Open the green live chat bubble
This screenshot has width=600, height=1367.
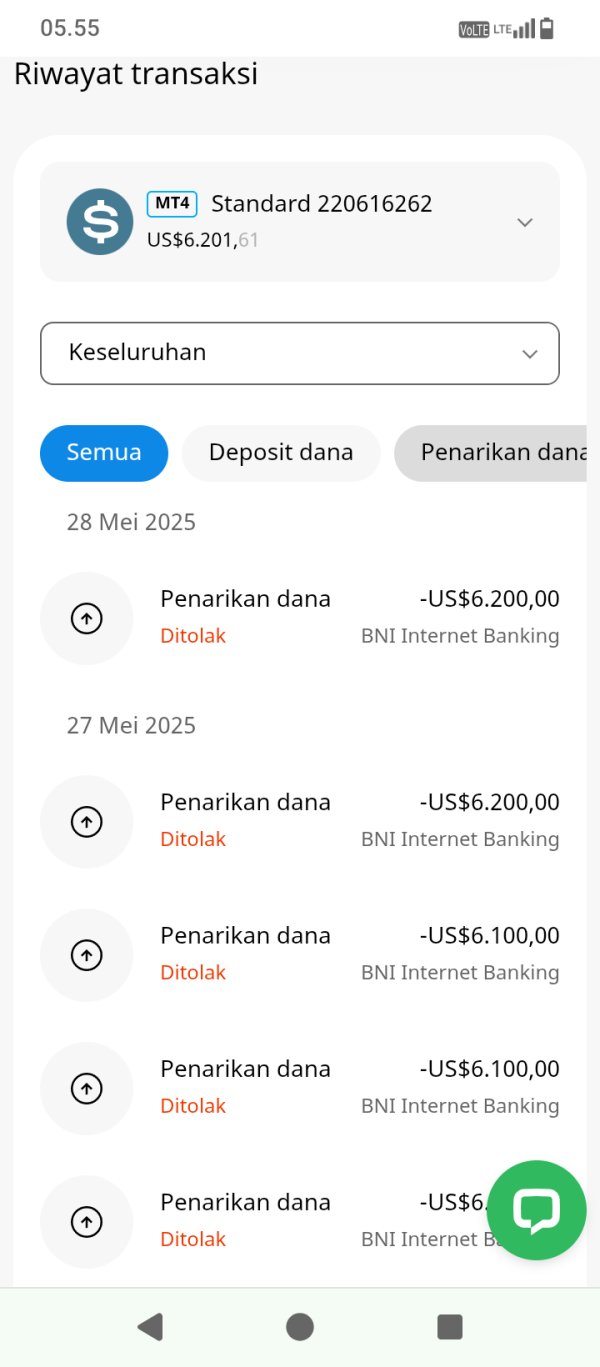click(x=536, y=1210)
